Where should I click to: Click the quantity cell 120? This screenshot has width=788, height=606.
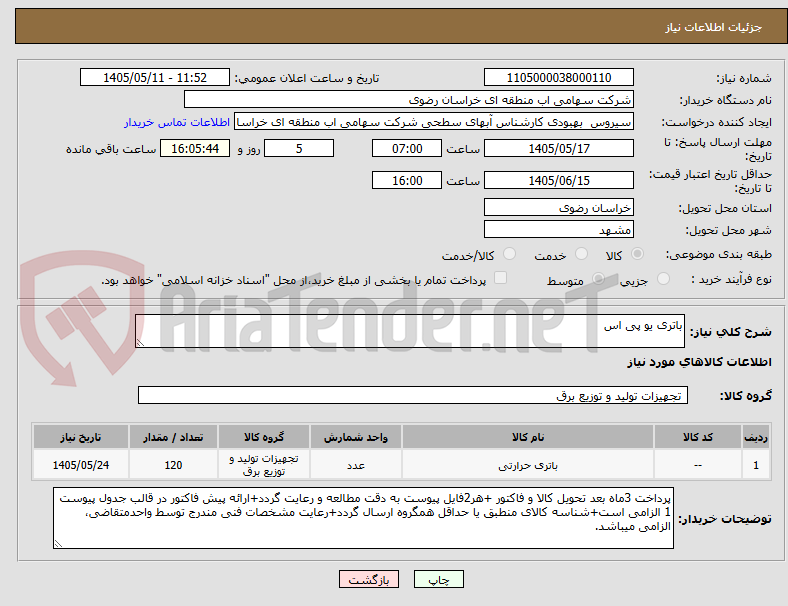[173, 465]
